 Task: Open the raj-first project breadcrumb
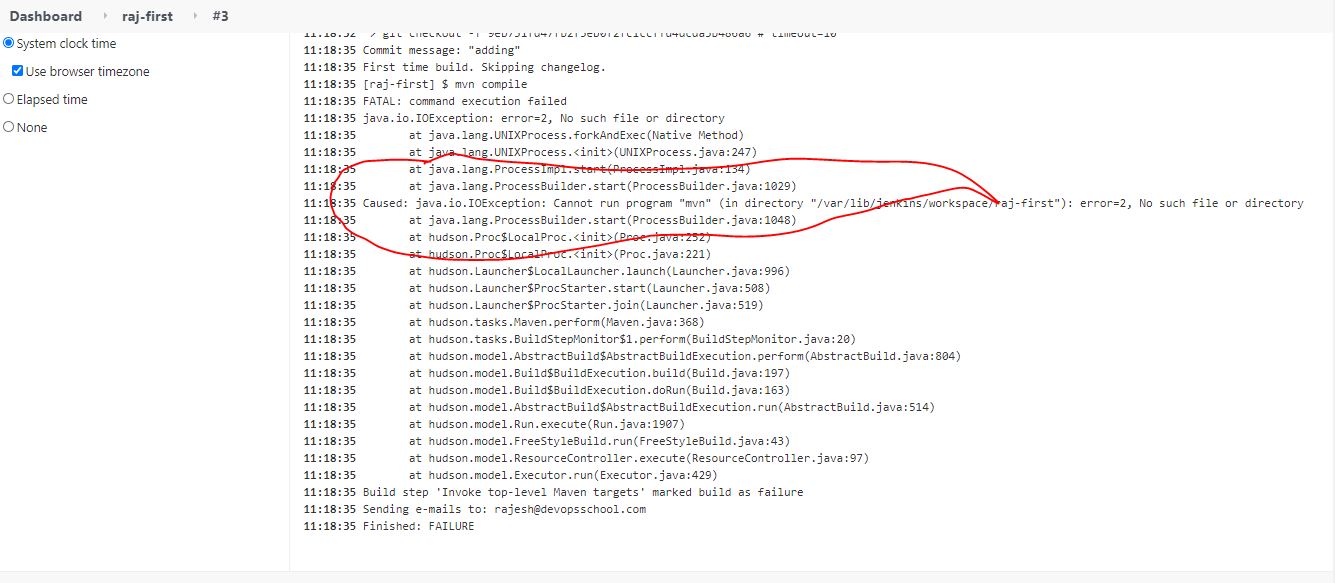pos(145,16)
